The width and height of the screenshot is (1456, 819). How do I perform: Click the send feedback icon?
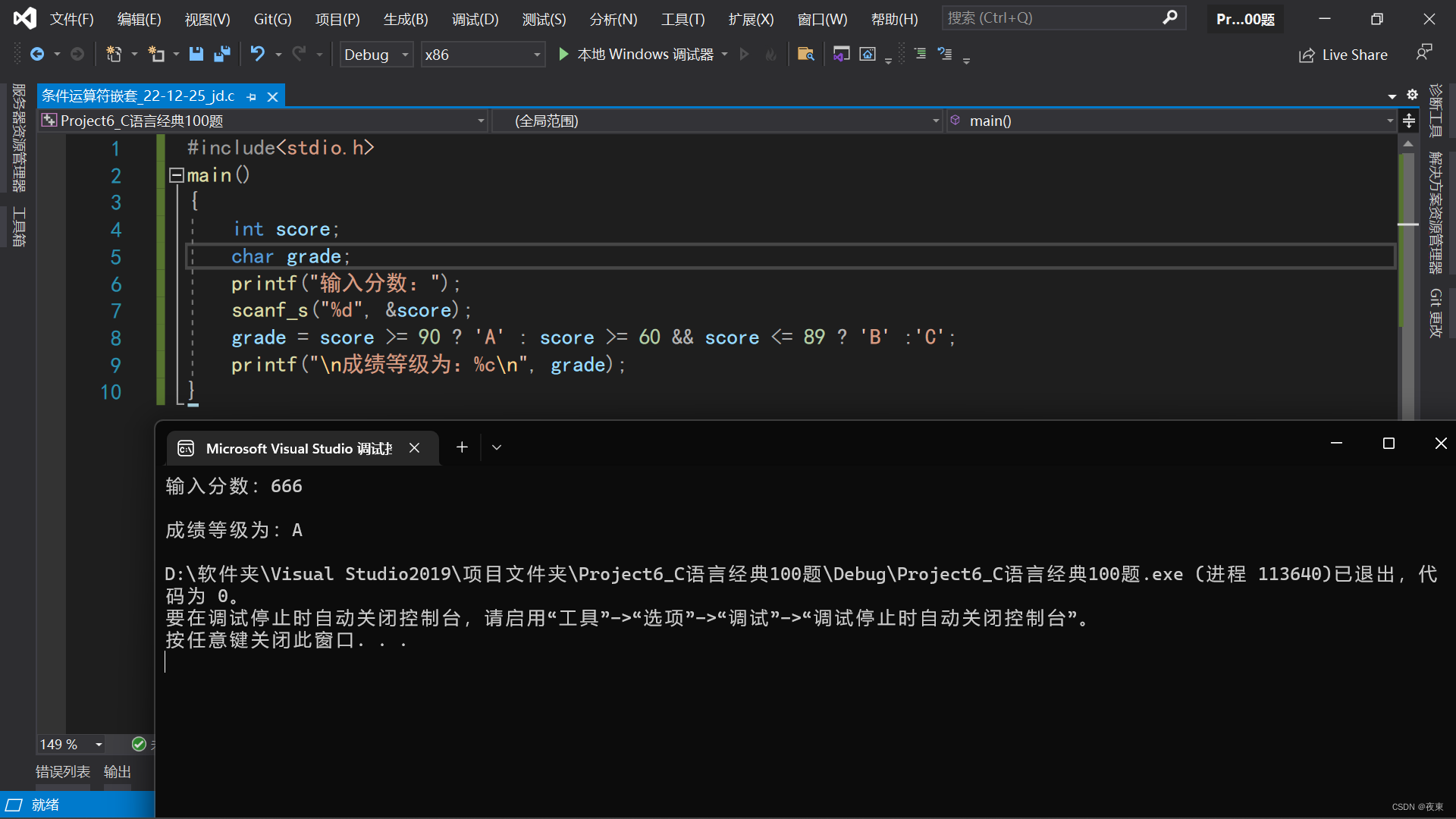point(1424,52)
